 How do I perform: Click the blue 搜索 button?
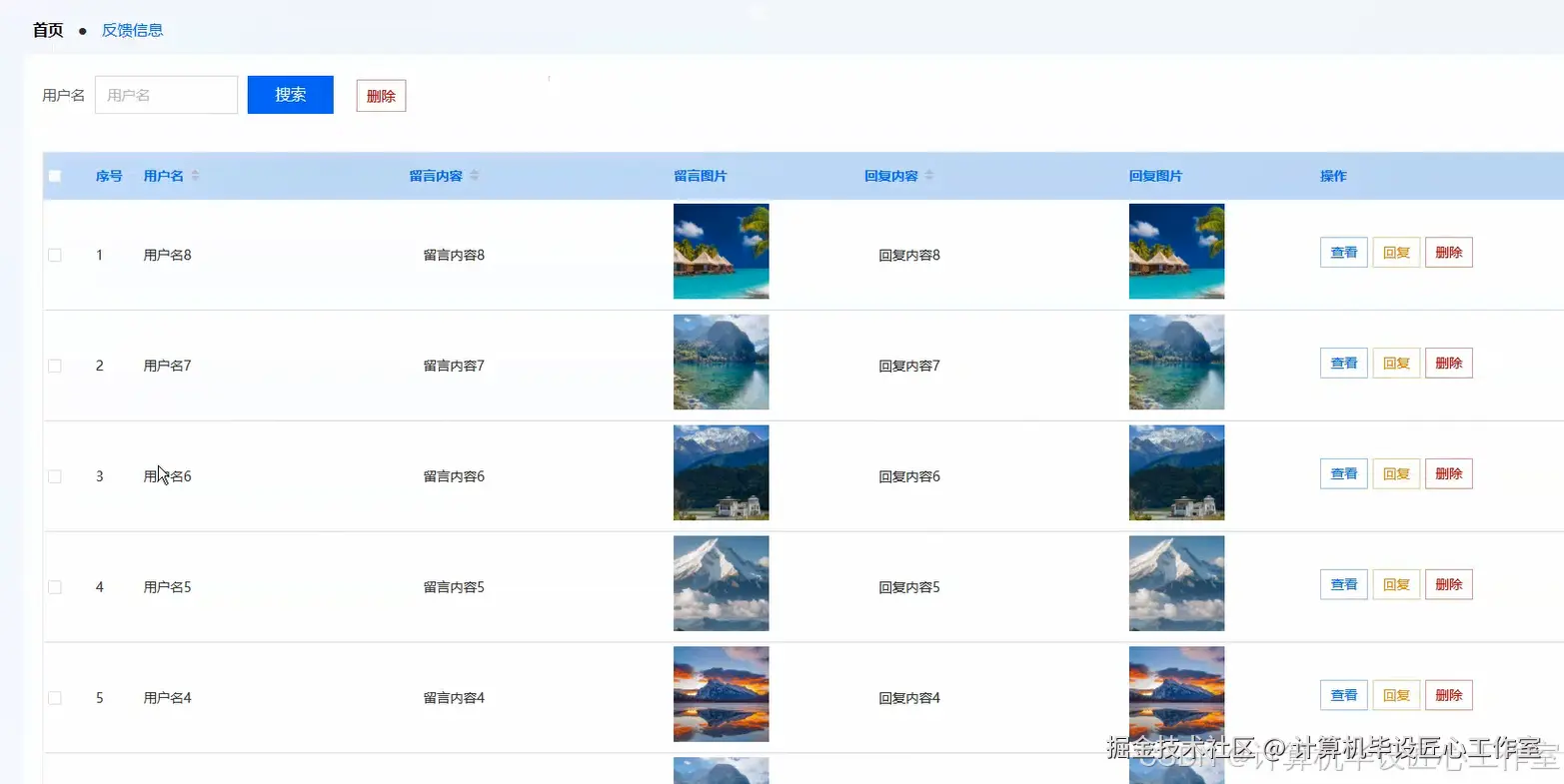(290, 95)
